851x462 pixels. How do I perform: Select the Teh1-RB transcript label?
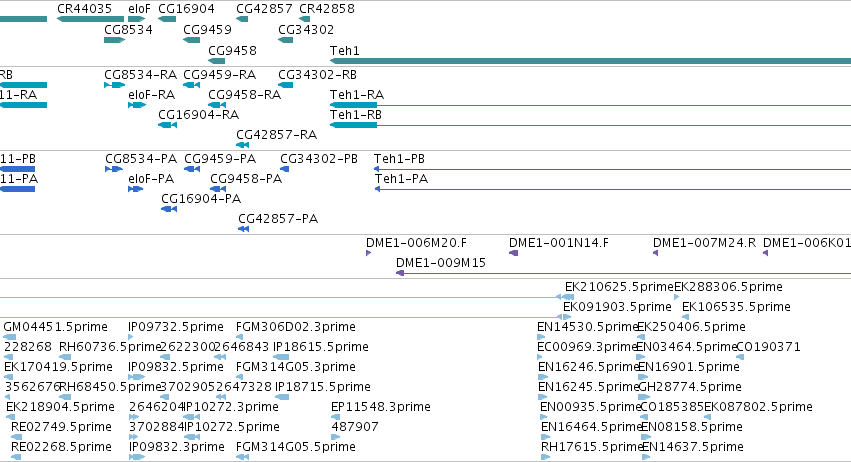pyautogui.click(x=355, y=115)
